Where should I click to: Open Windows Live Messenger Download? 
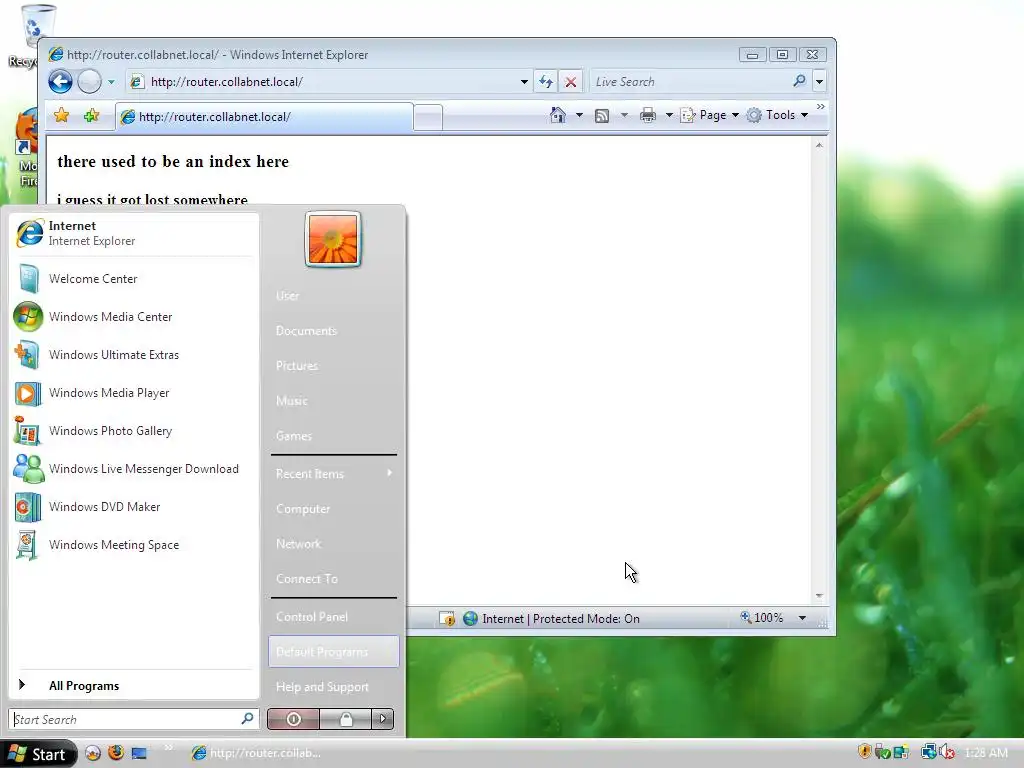(134, 469)
